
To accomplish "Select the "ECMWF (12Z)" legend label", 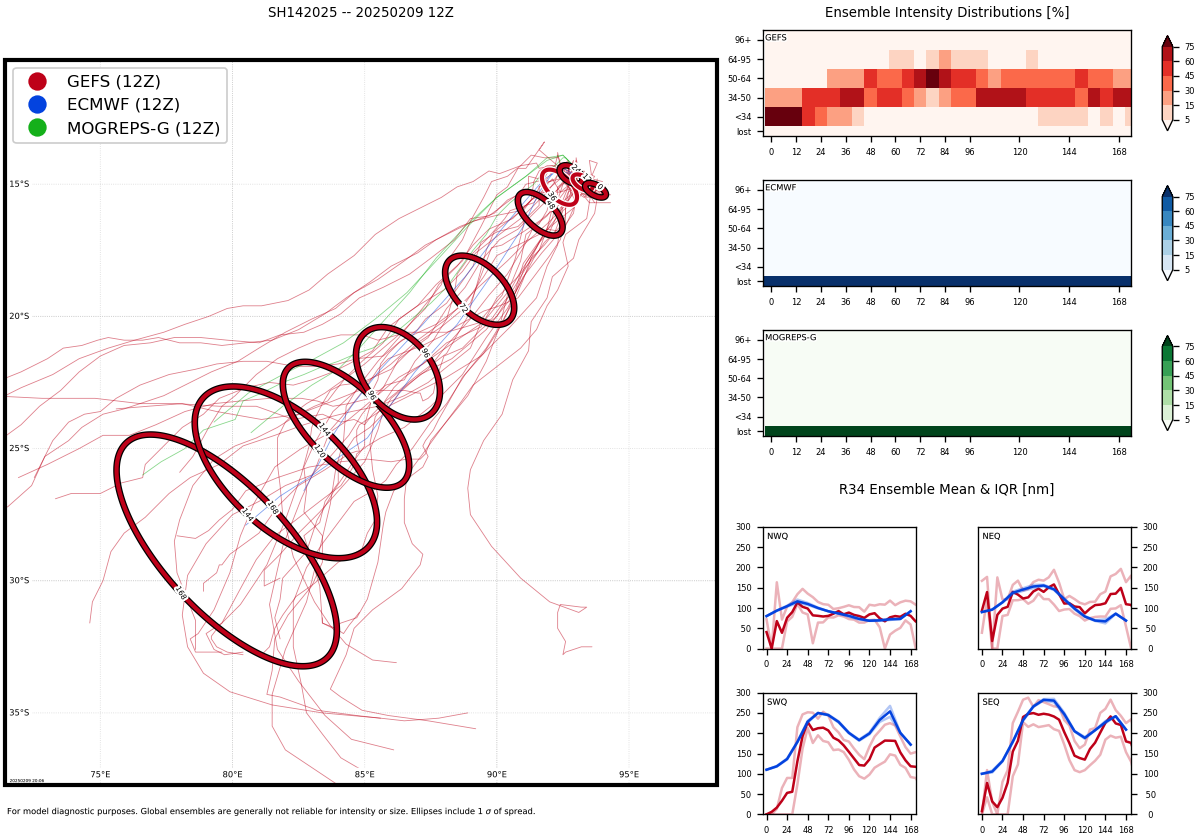I will pyautogui.click(x=123, y=105).
